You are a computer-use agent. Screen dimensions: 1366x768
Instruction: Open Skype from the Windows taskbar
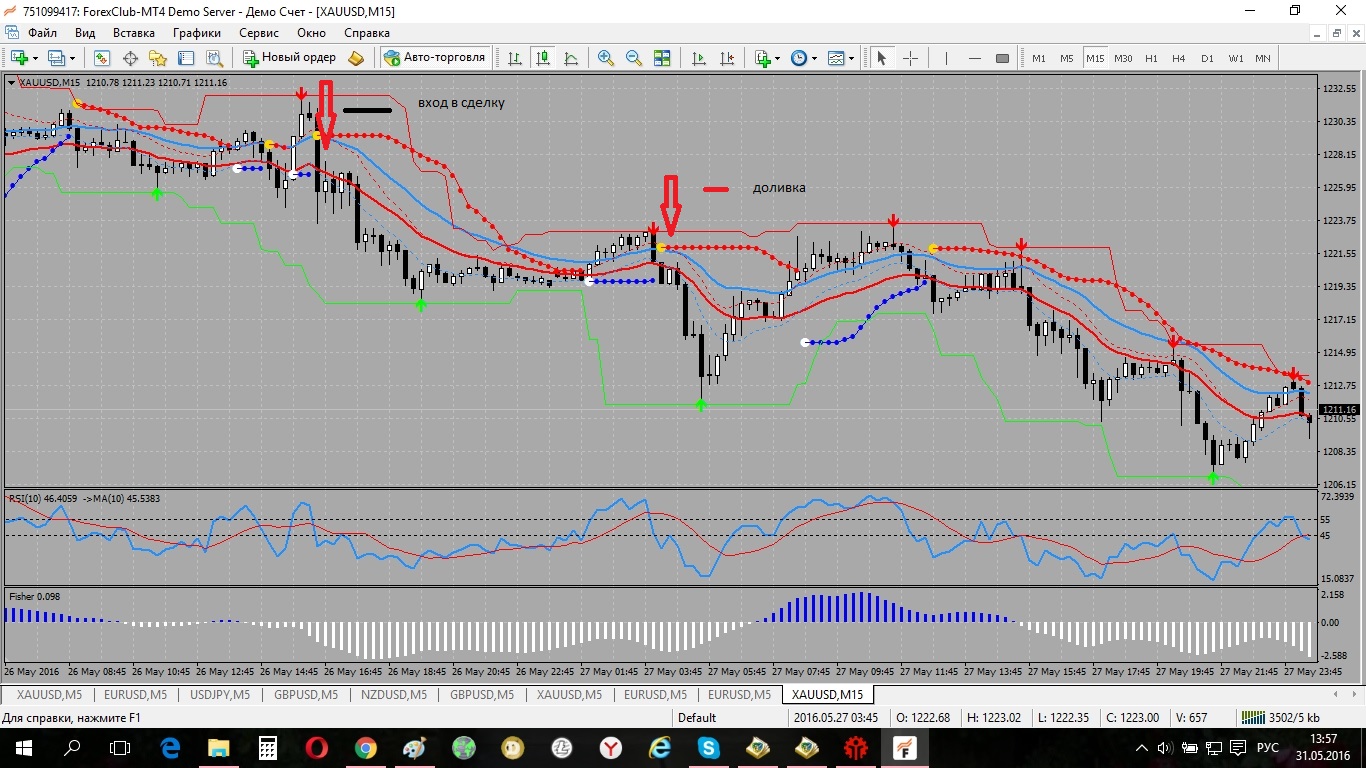709,747
